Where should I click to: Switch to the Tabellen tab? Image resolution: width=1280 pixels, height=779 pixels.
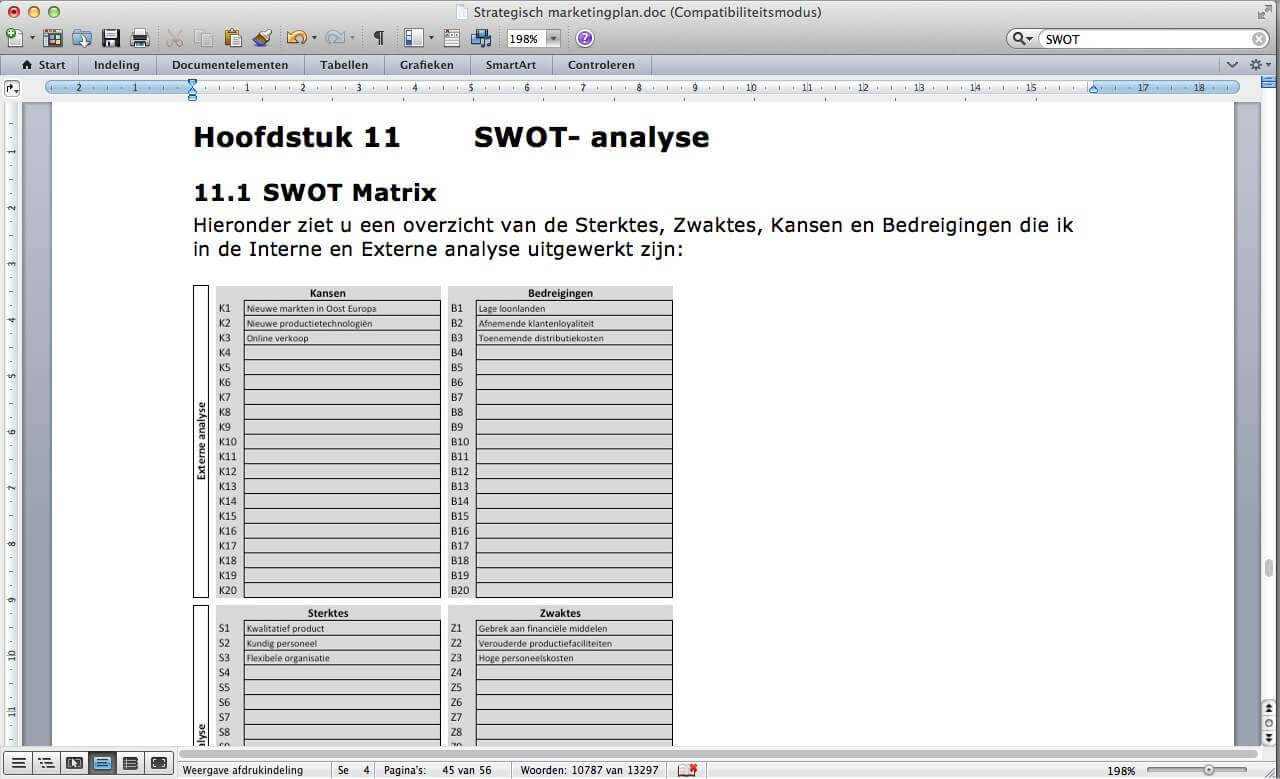(x=344, y=64)
